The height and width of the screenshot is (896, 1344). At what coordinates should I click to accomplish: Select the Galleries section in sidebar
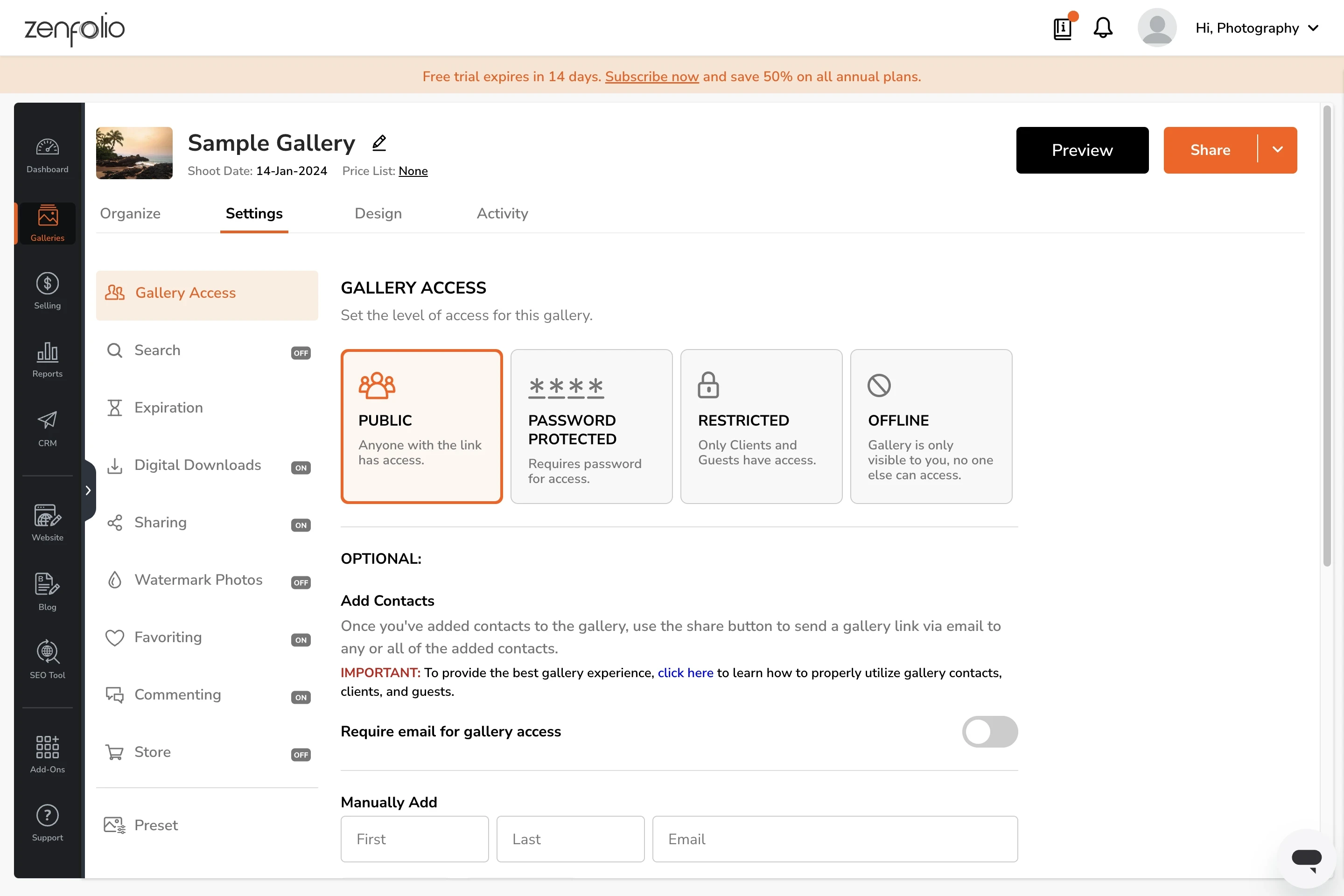47,224
